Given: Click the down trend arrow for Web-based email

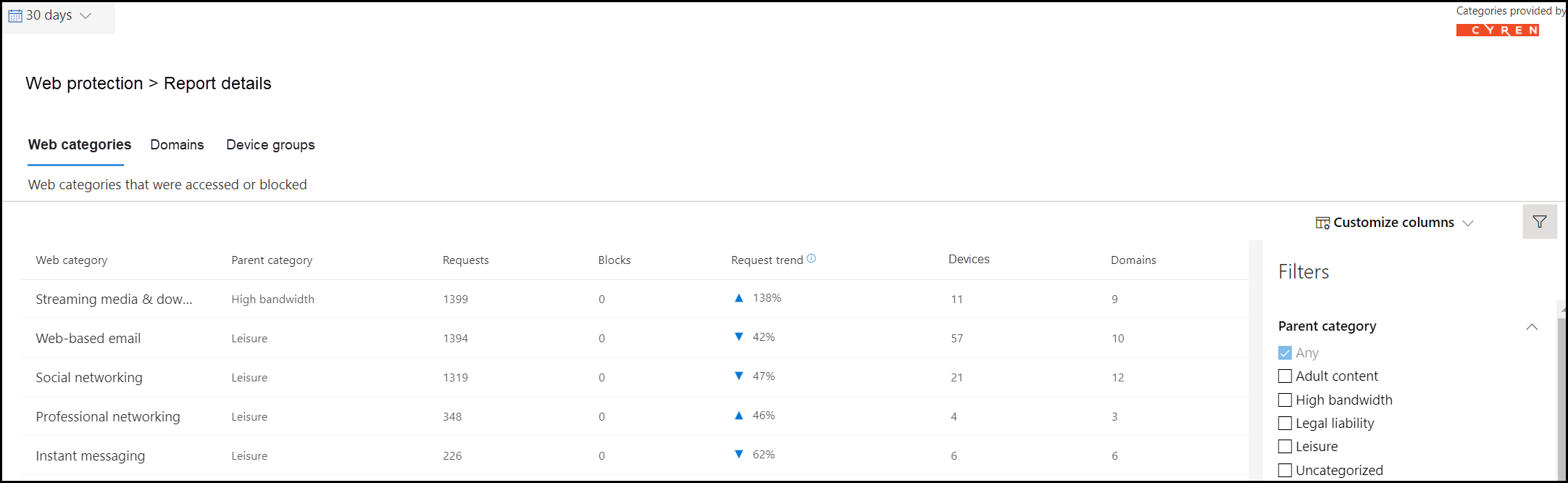Looking at the screenshot, I should point(738,337).
